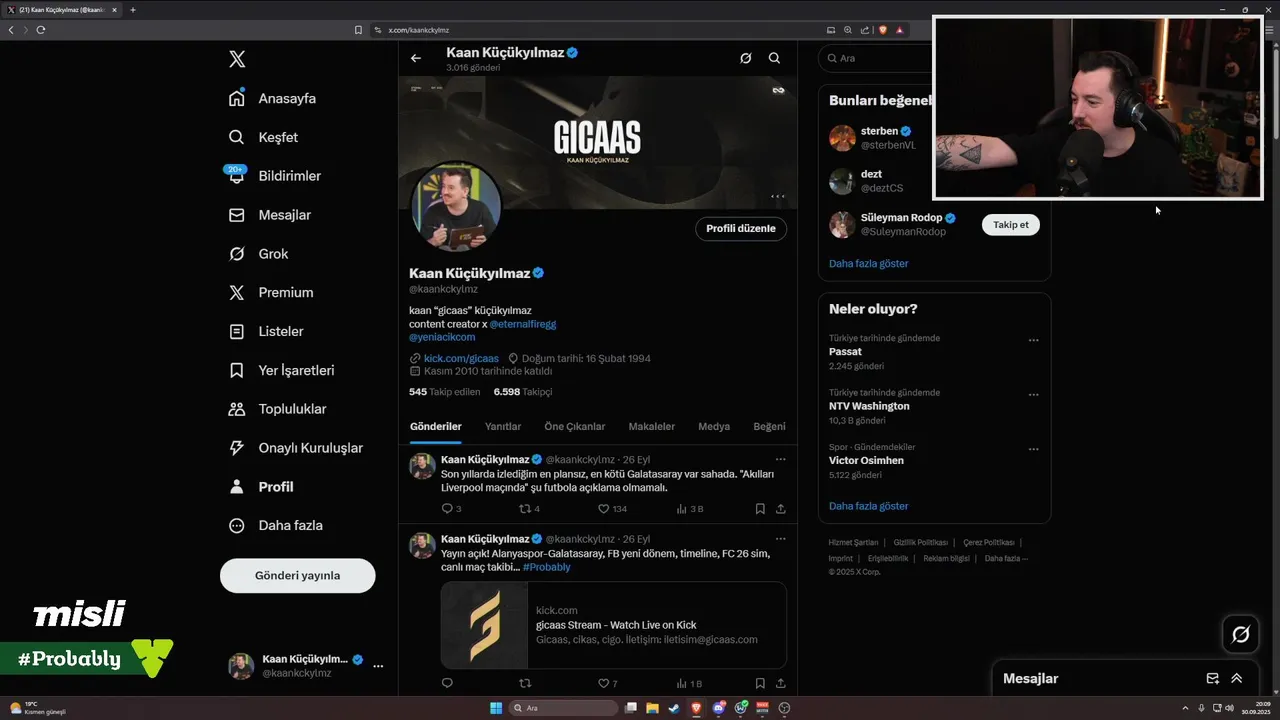Bookmark the Yayın açık post
Screen dimensions: 1280x720
[x=760, y=684]
